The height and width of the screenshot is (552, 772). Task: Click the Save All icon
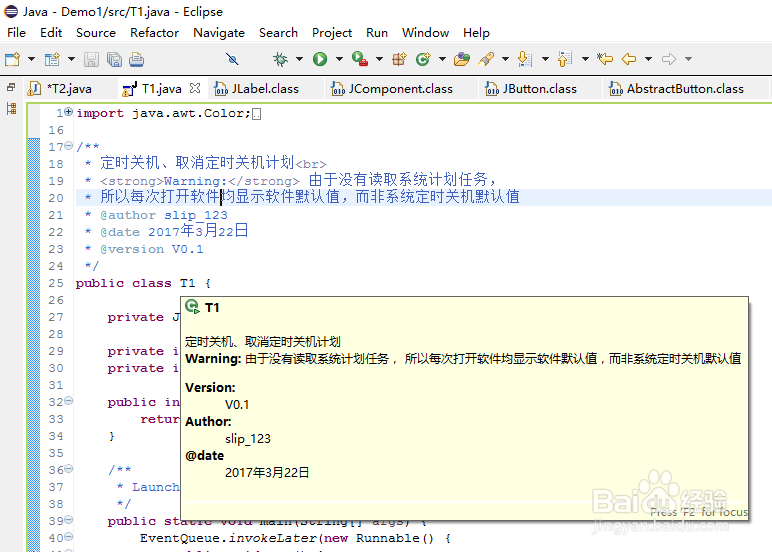(x=114, y=60)
